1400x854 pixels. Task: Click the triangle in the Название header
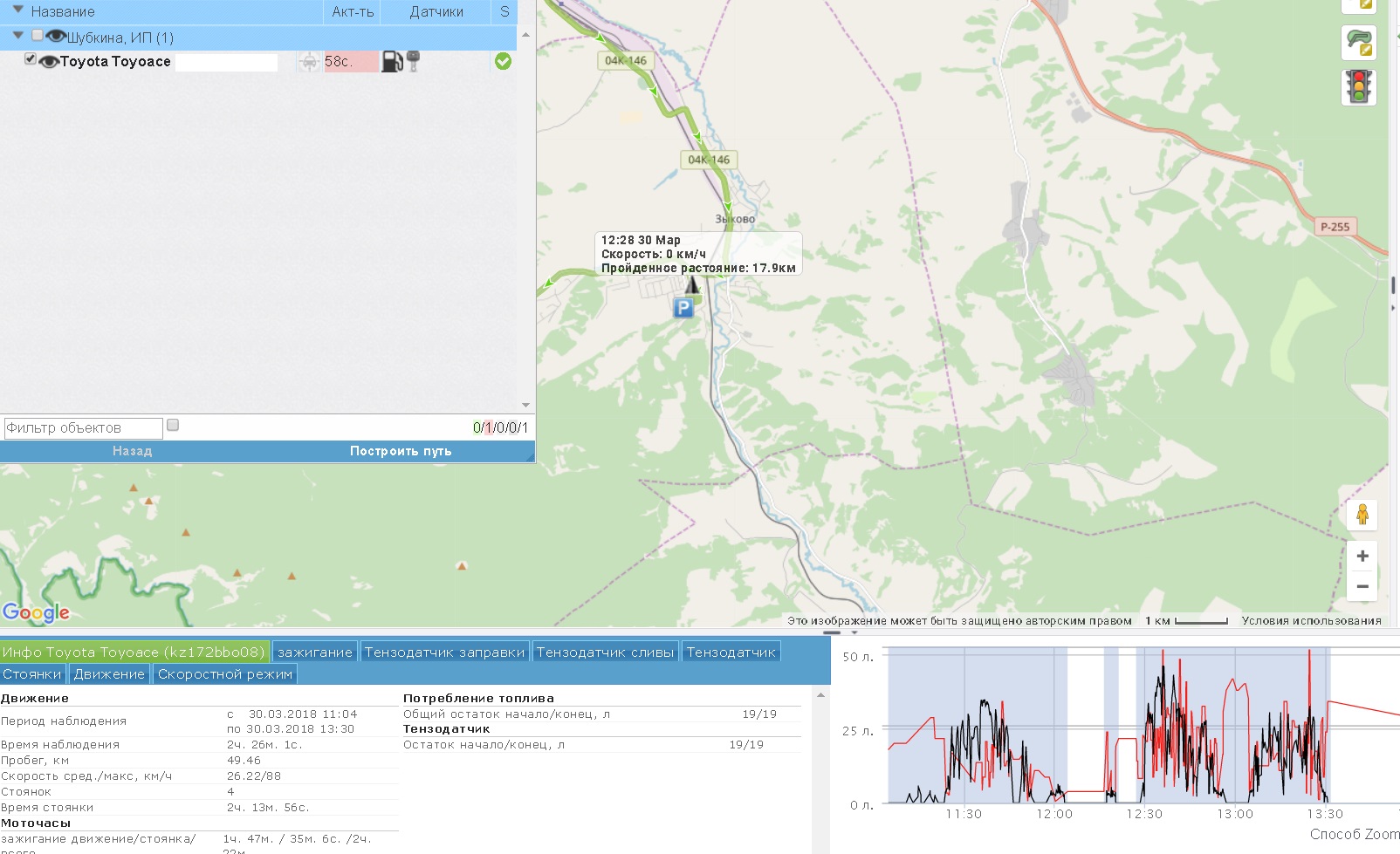tap(18, 10)
